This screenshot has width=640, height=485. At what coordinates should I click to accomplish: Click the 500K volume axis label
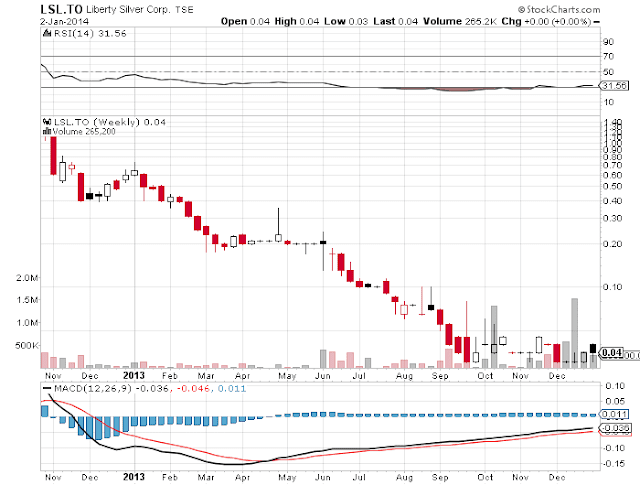click(x=27, y=346)
